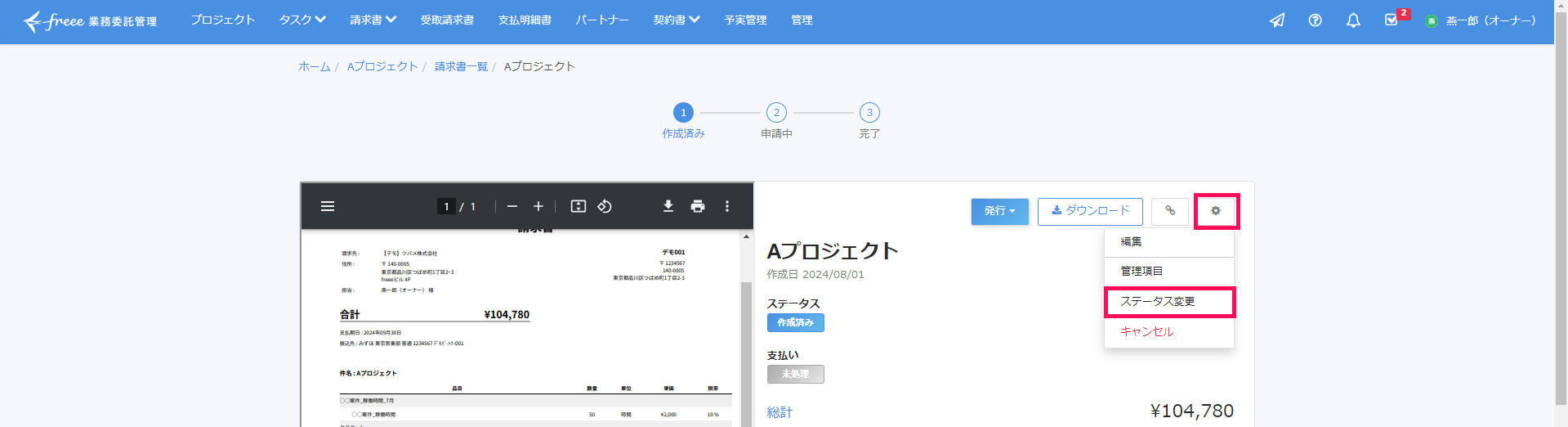Go to 請求書一覧 breadcrumb link
The image size is (1568, 427).
(461, 66)
